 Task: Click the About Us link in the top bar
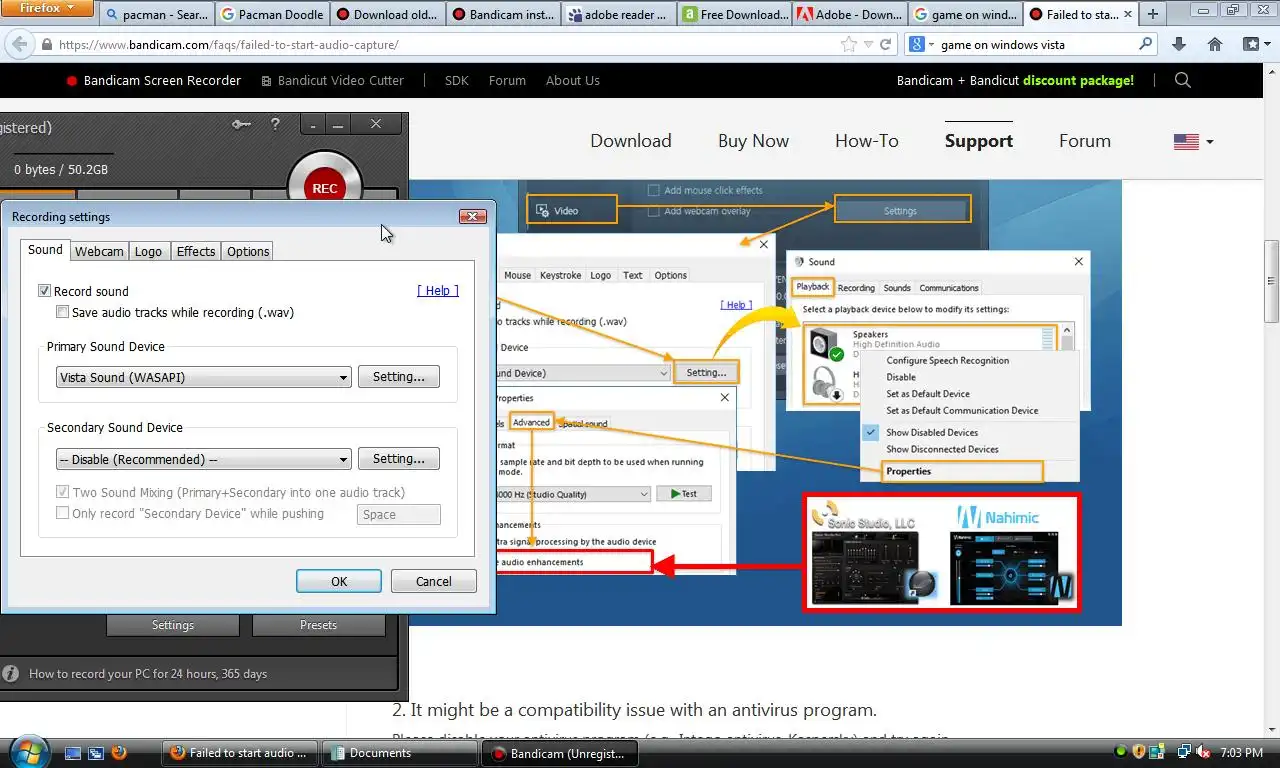(573, 80)
